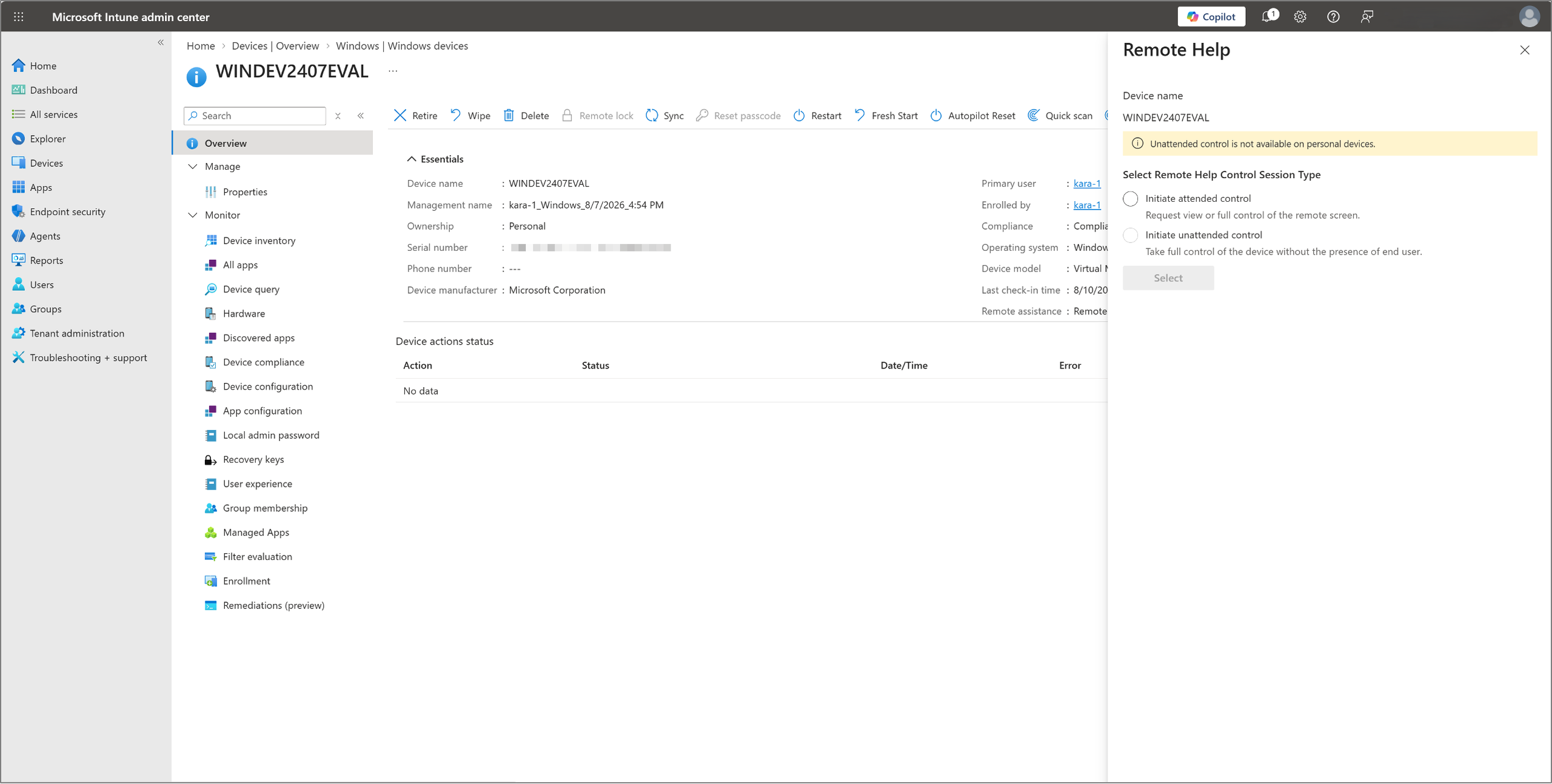The width and height of the screenshot is (1552, 784).
Task: Open Device inventory
Action: [259, 241]
